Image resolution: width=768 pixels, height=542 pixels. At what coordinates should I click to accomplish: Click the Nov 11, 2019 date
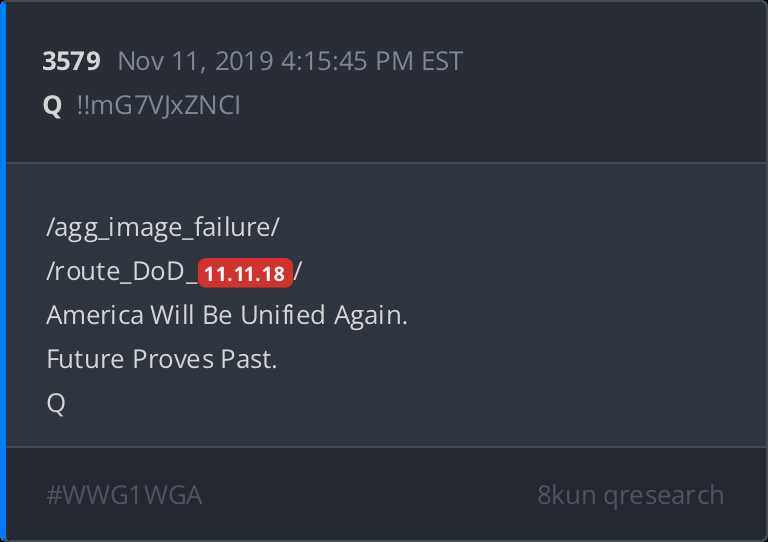[x=195, y=61]
